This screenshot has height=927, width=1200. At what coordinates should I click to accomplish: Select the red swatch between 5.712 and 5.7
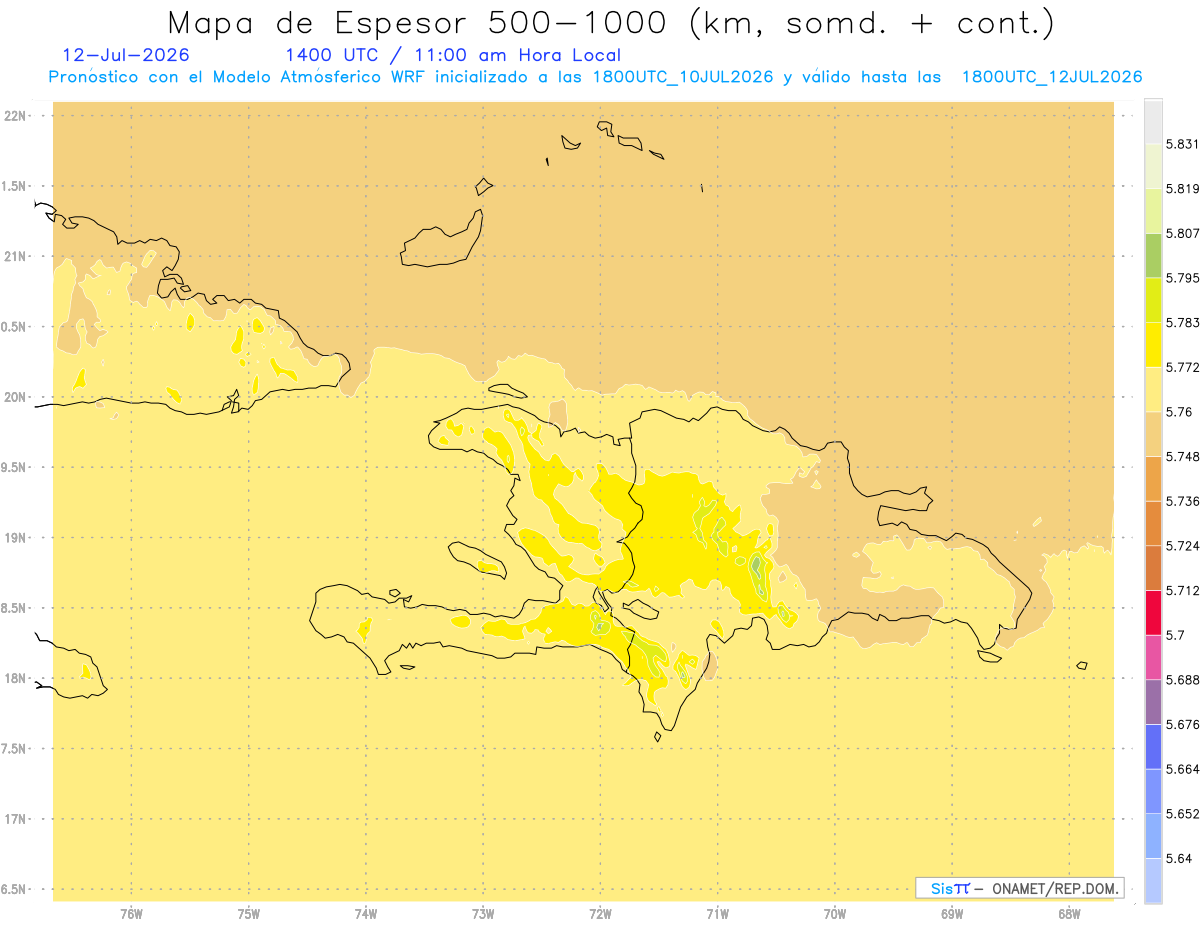coord(1153,613)
